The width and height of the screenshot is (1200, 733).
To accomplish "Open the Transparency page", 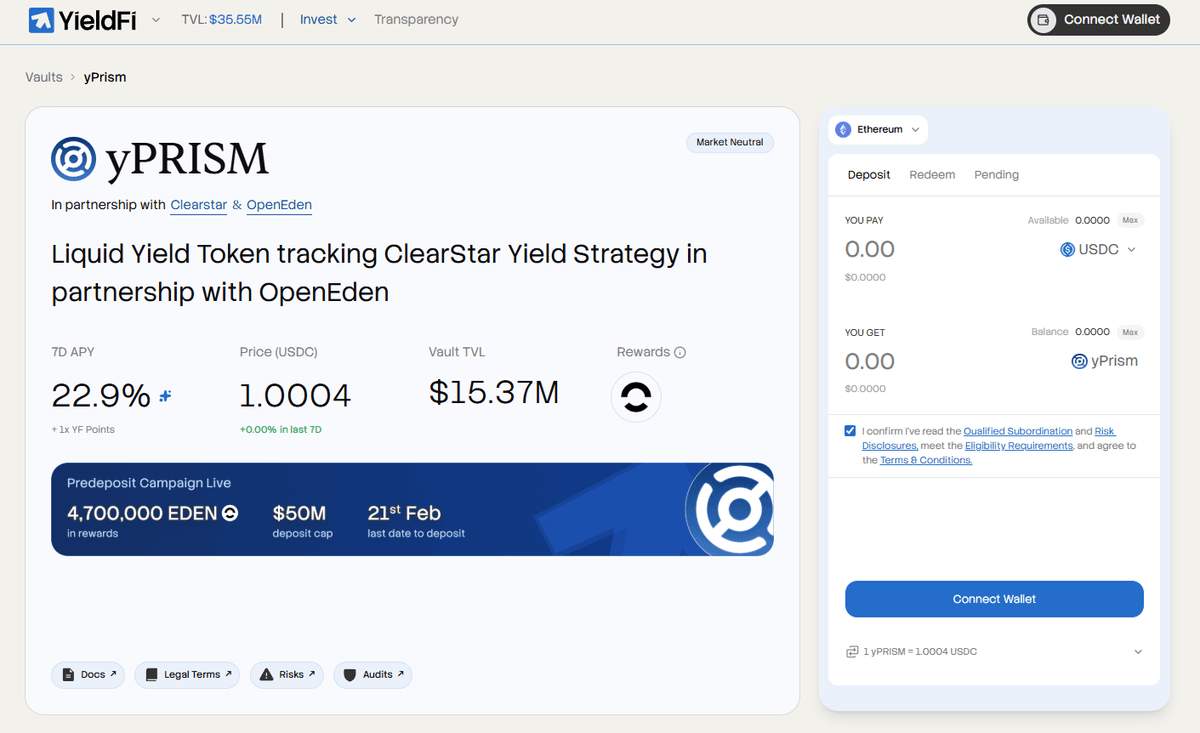I will tap(416, 20).
